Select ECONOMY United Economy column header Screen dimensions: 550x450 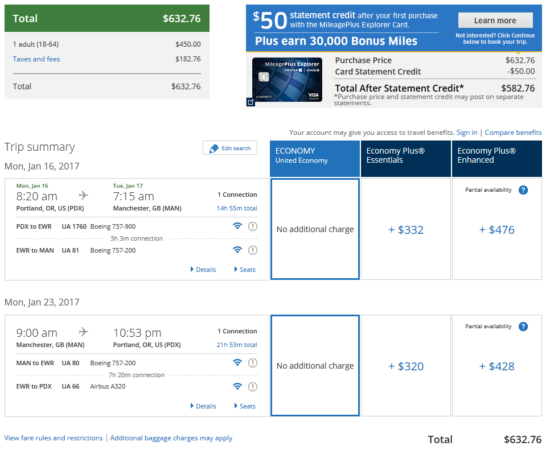pos(315,159)
